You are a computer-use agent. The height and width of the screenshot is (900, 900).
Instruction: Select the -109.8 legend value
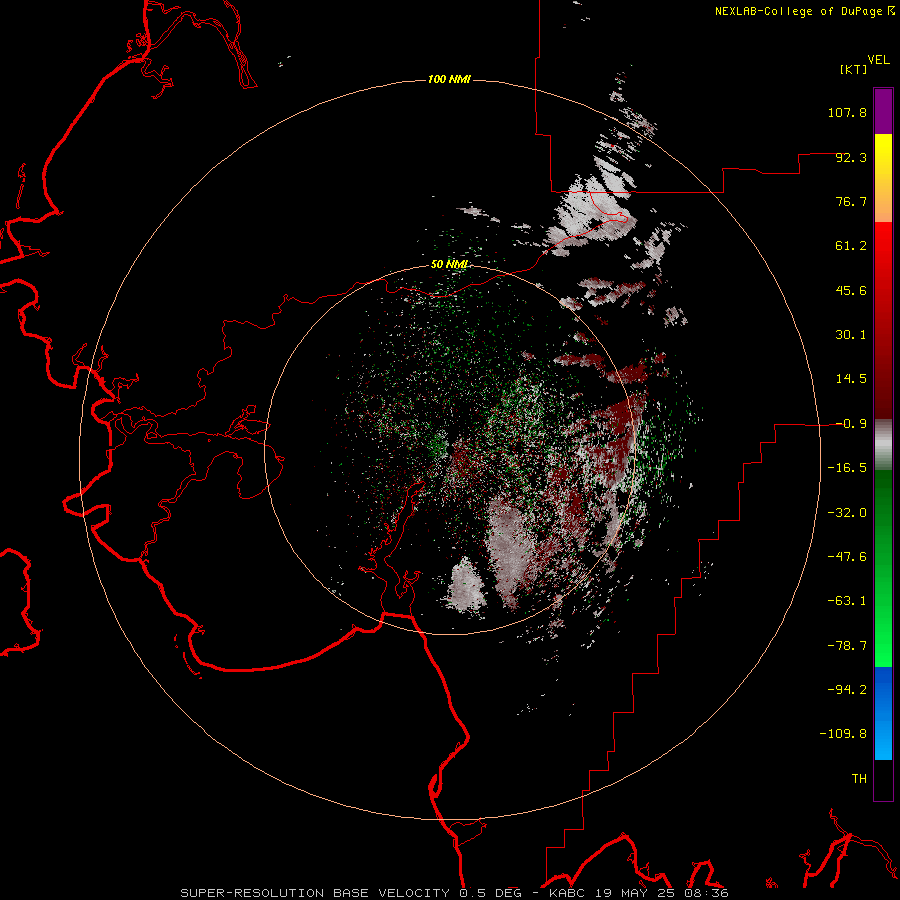click(843, 734)
